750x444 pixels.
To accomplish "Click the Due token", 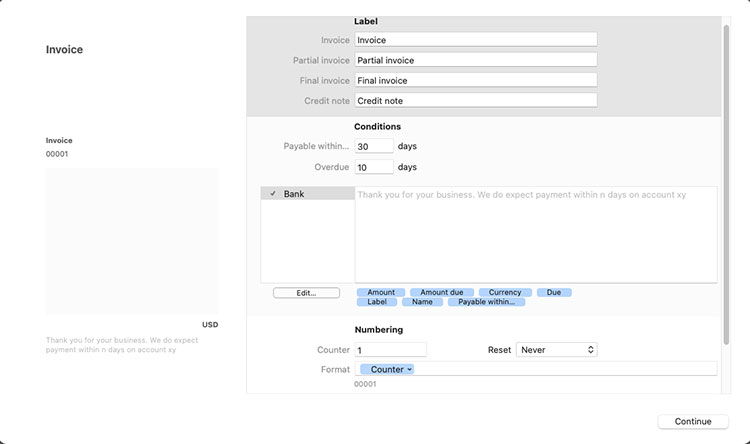I will pyautogui.click(x=554, y=292).
